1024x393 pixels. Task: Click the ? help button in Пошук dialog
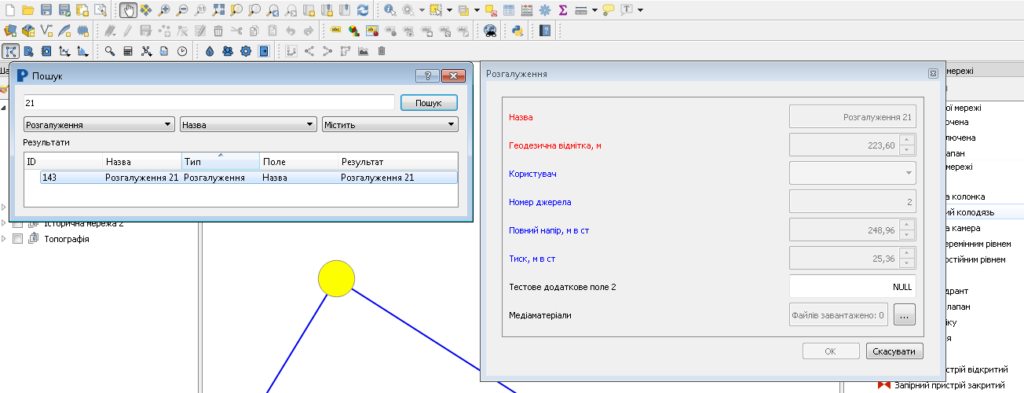click(427, 76)
